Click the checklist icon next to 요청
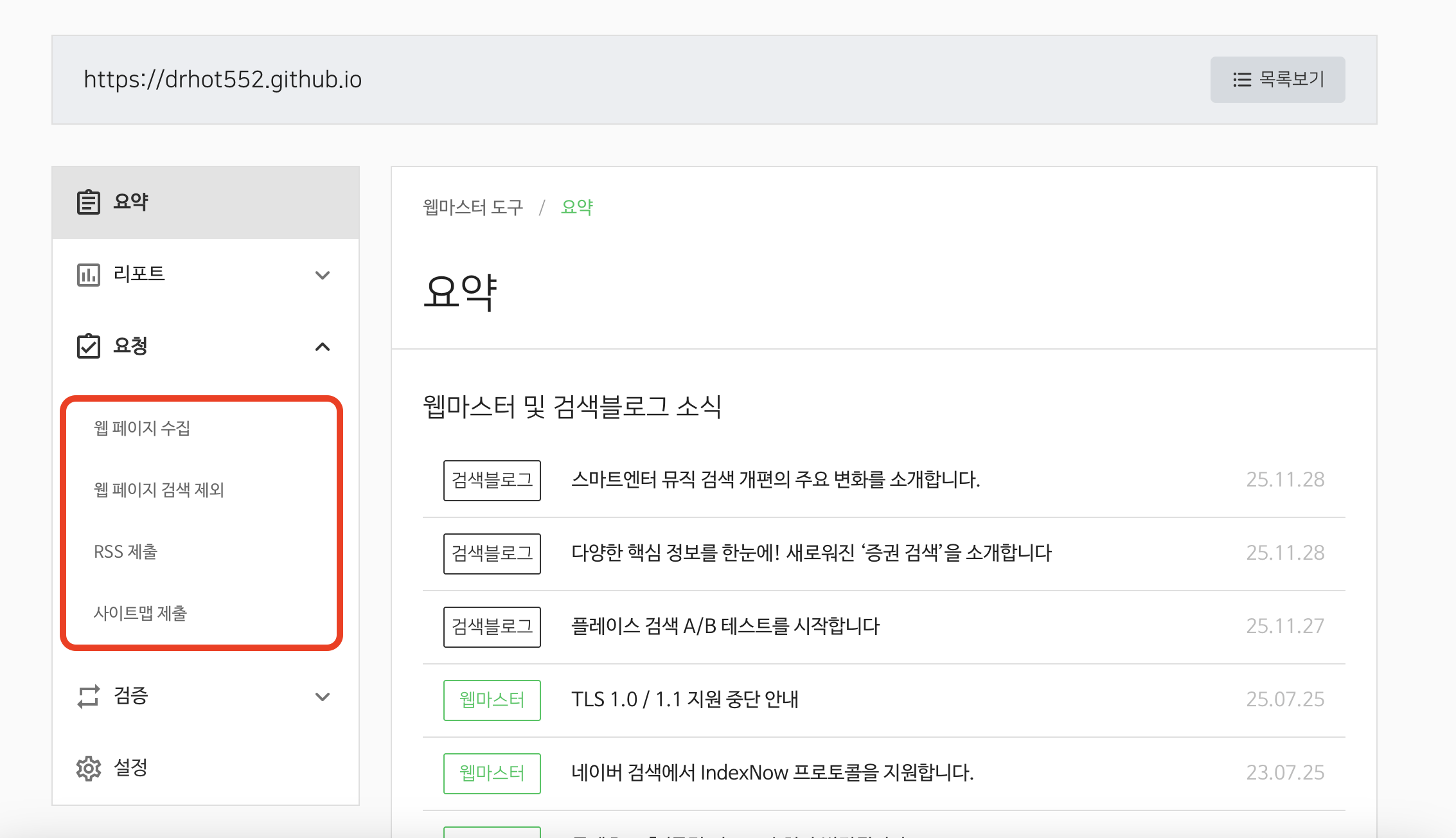1456x838 pixels. [88, 346]
